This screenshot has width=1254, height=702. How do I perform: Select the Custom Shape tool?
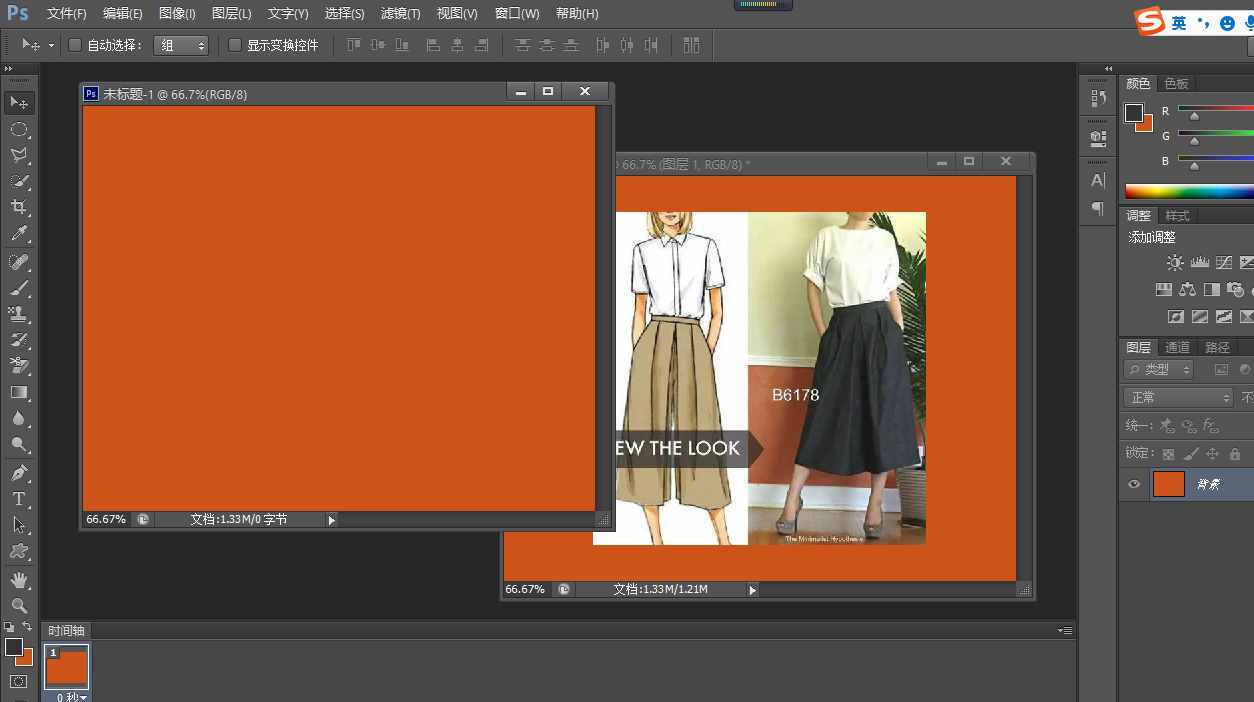pyautogui.click(x=19, y=551)
